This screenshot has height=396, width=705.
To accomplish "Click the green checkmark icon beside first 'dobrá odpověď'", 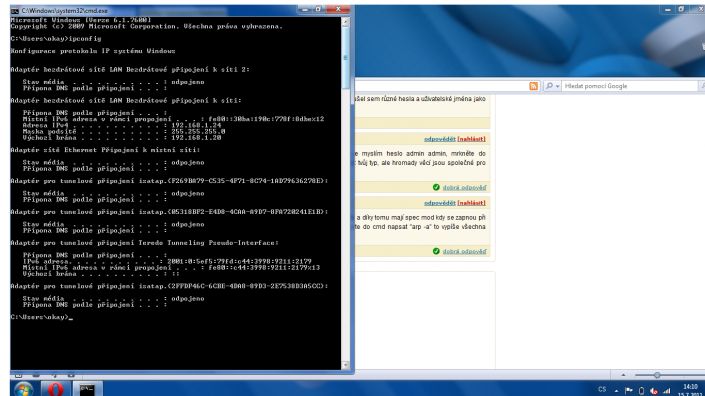I will (x=436, y=187).
